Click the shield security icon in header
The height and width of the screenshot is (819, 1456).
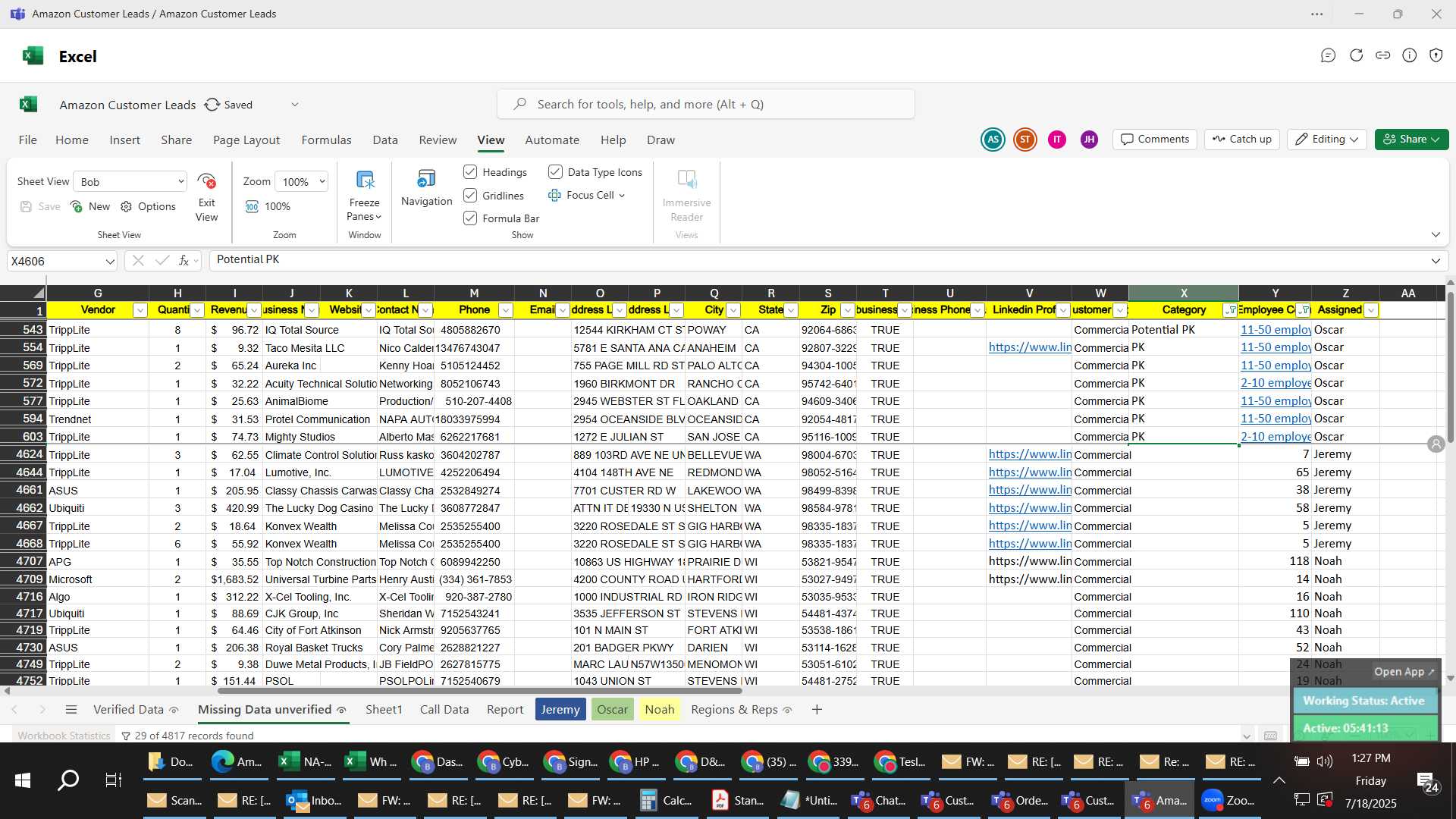[x=1436, y=55]
